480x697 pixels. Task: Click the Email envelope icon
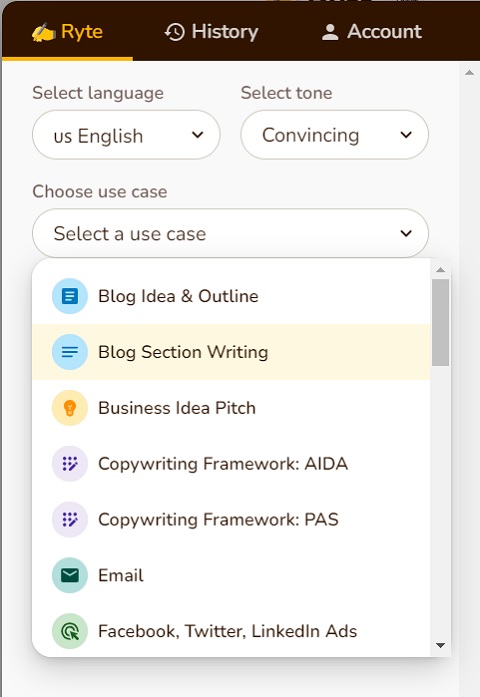pos(70,575)
